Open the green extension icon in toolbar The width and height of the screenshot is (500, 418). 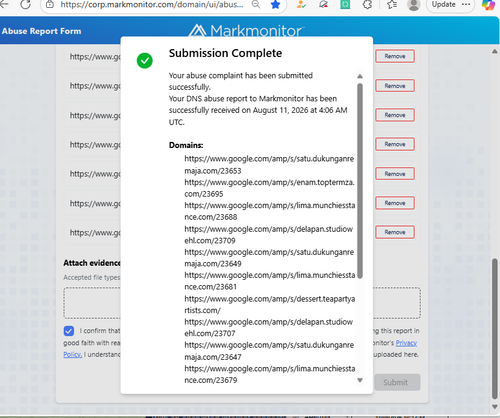point(345,5)
